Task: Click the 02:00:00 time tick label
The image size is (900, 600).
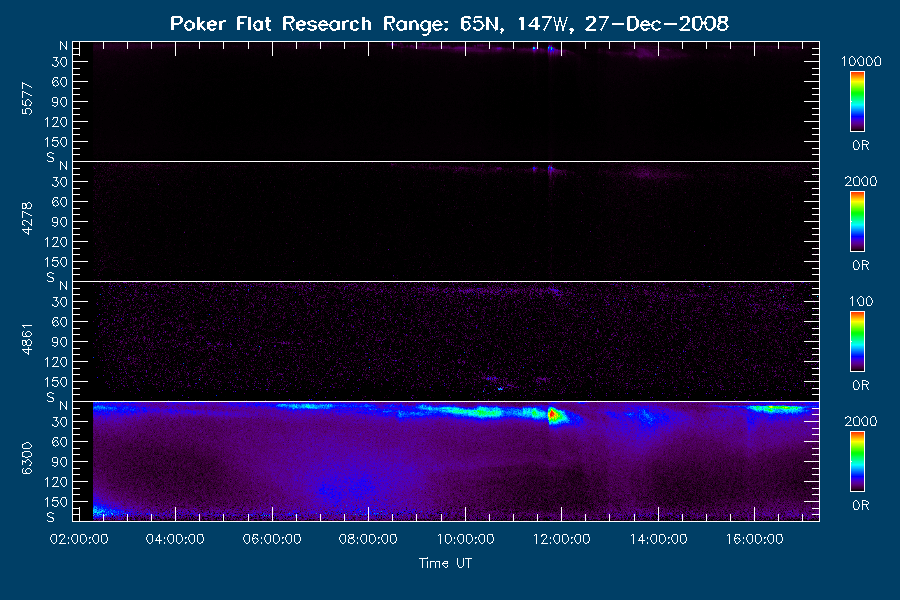Action: point(79,539)
